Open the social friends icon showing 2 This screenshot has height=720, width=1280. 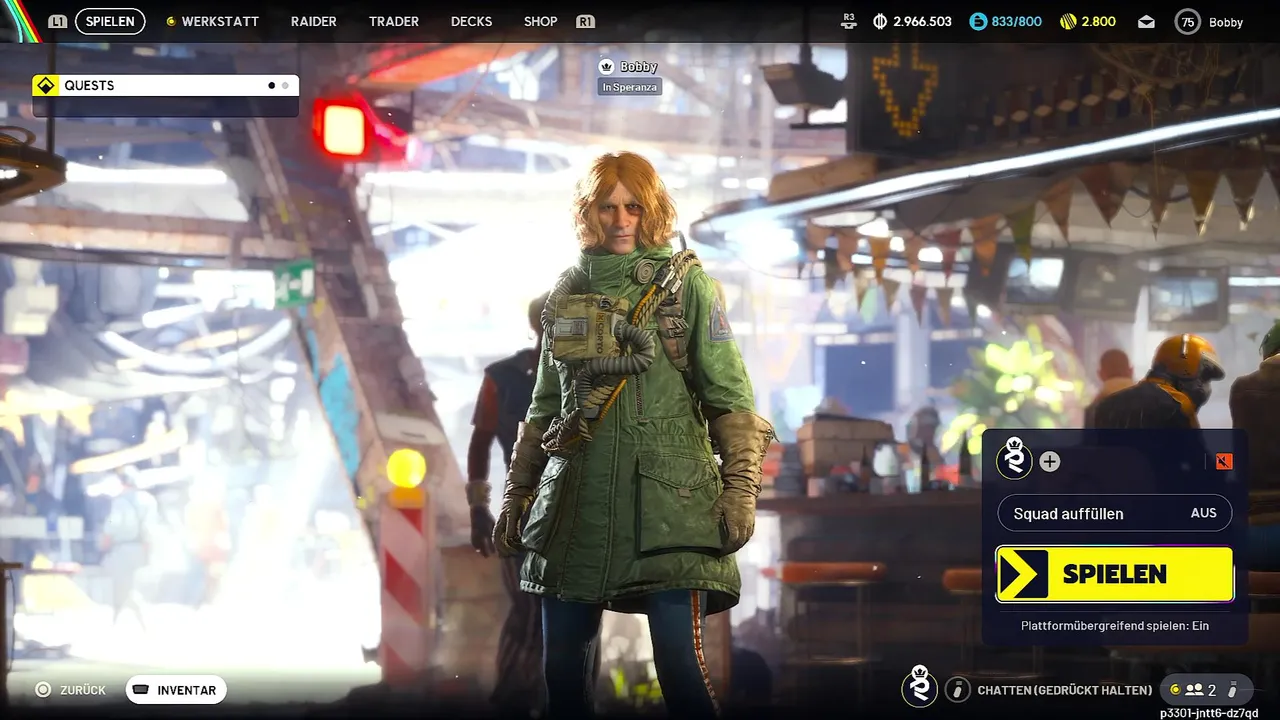[1194, 690]
